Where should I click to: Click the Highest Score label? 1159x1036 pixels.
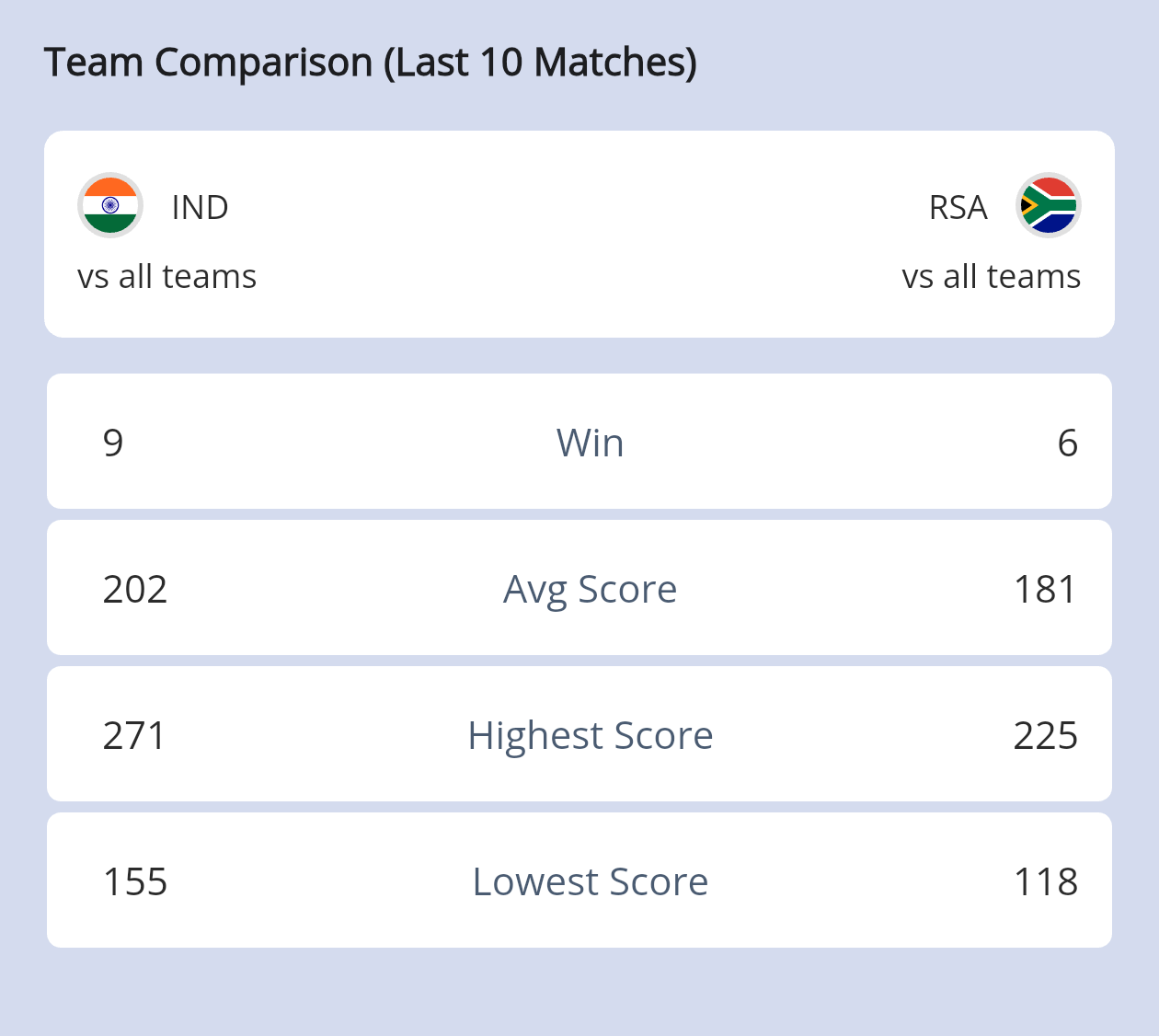pos(590,736)
